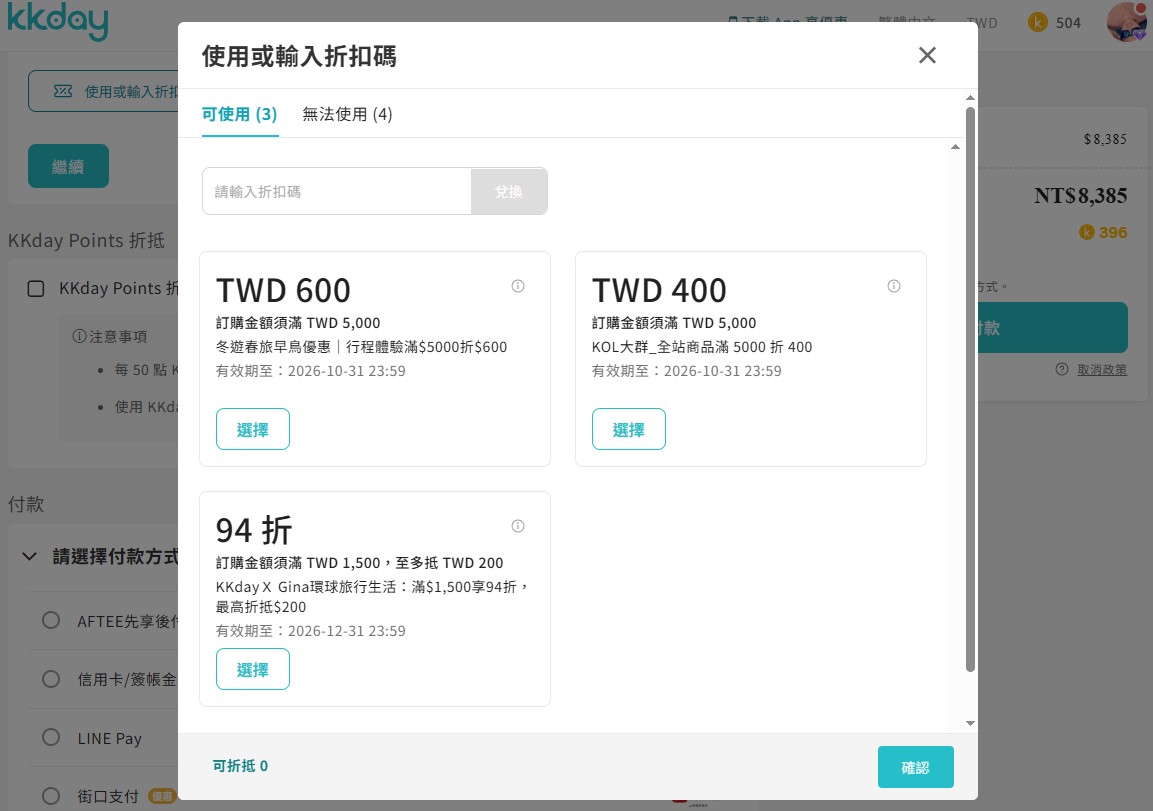Click the orange points icon beside 396
The image size is (1153, 811).
1086,232
